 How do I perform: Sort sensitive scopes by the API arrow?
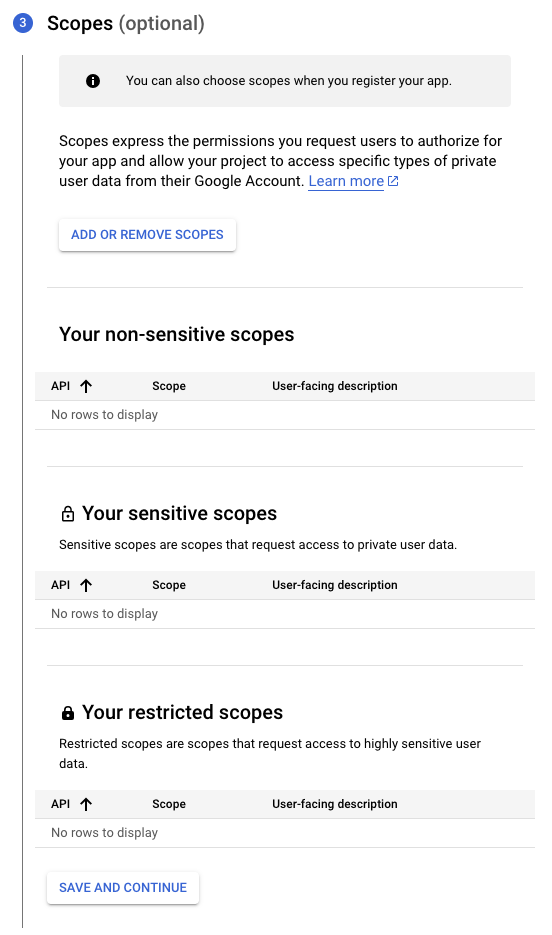tap(86, 586)
